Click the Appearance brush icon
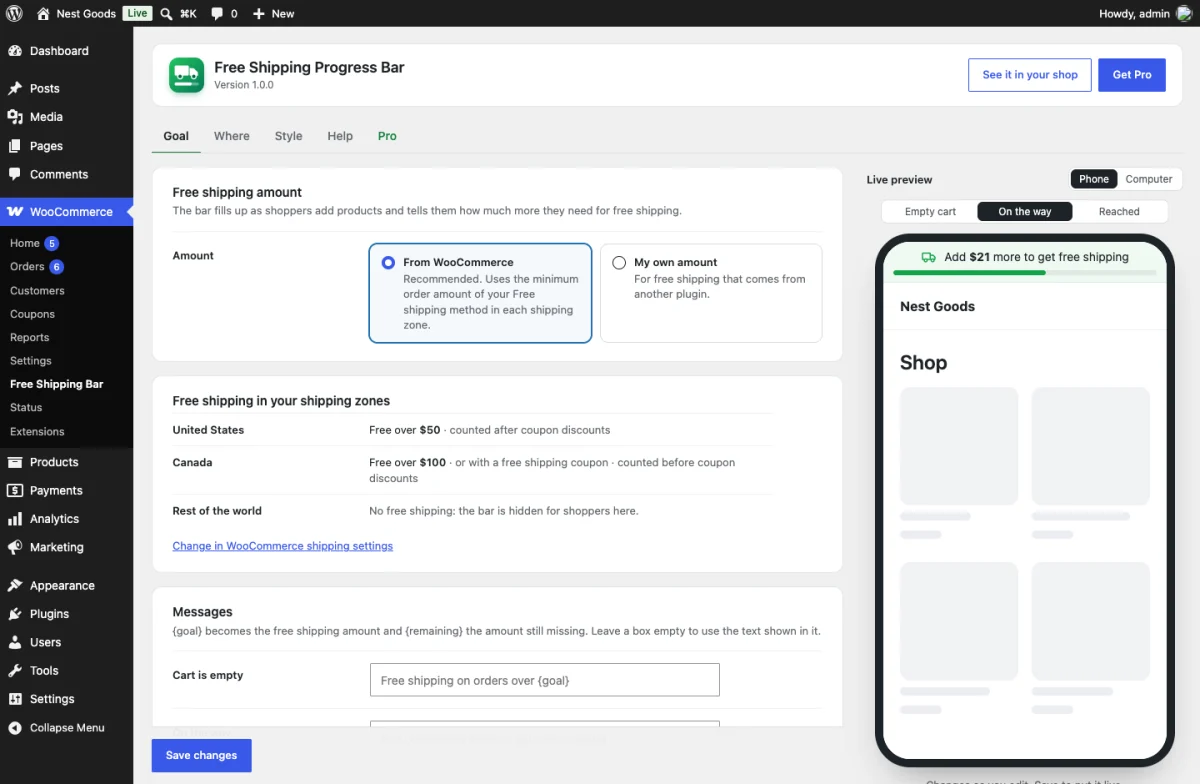The height and width of the screenshot is (784, 1200). point(15,586)
